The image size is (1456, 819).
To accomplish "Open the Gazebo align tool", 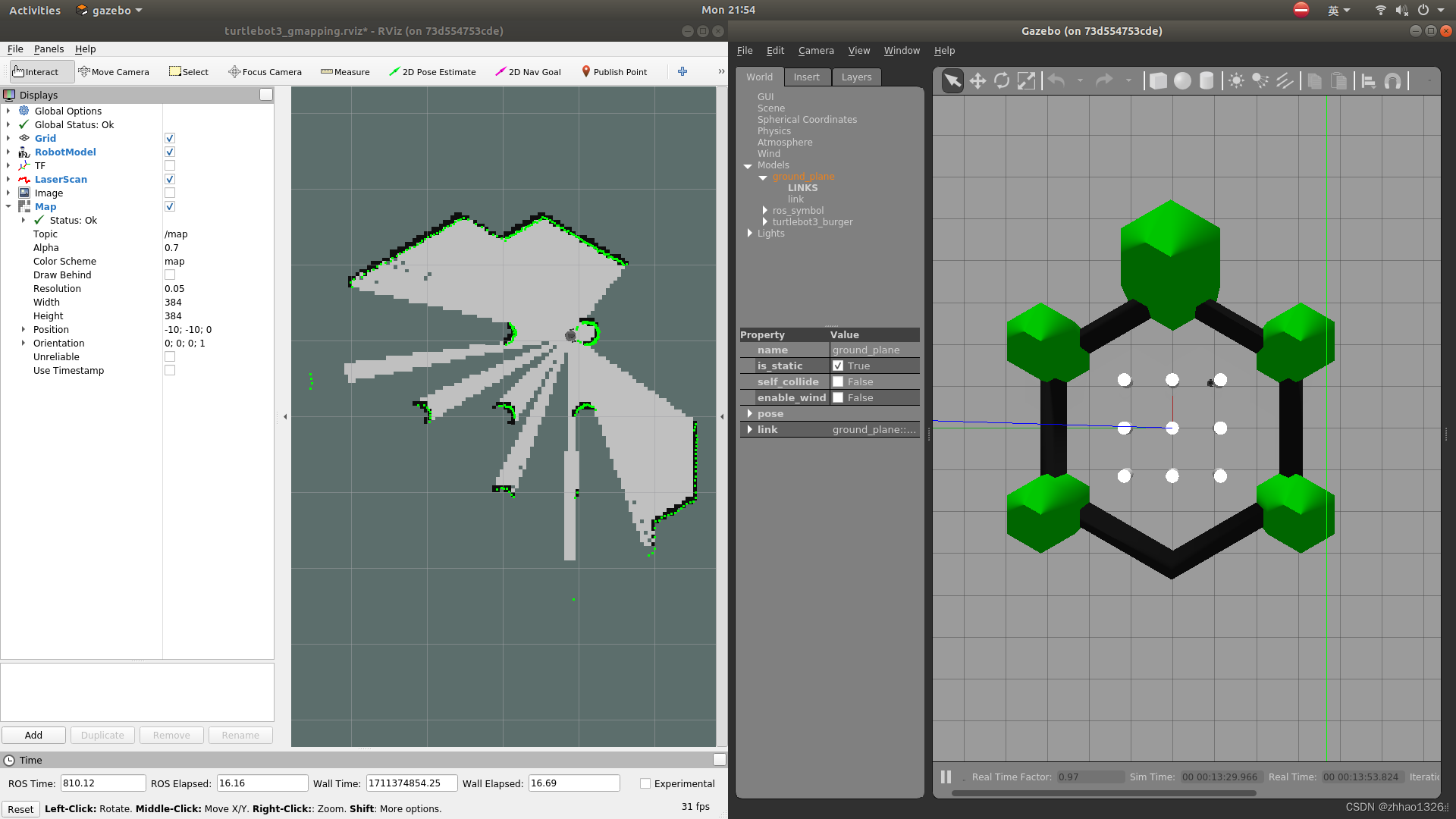I will pos(1369,80).
